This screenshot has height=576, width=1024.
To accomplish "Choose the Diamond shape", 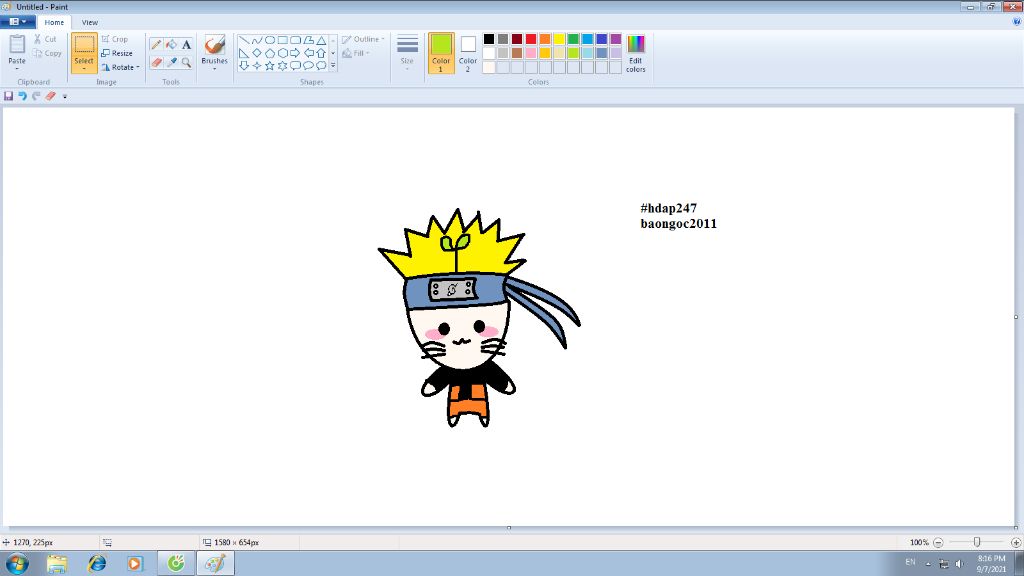I will coord(257,53).
